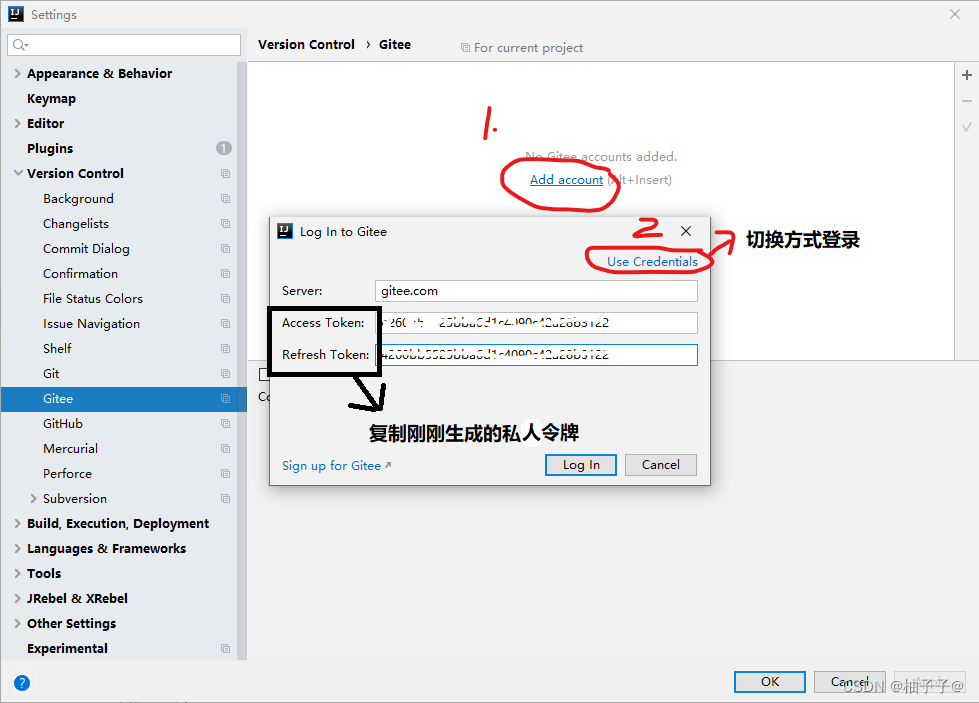Image resolution: width=979 pixels, height=703 pixels.
Task: Select File Status Colors settings
Action: [x=92, y=298]
